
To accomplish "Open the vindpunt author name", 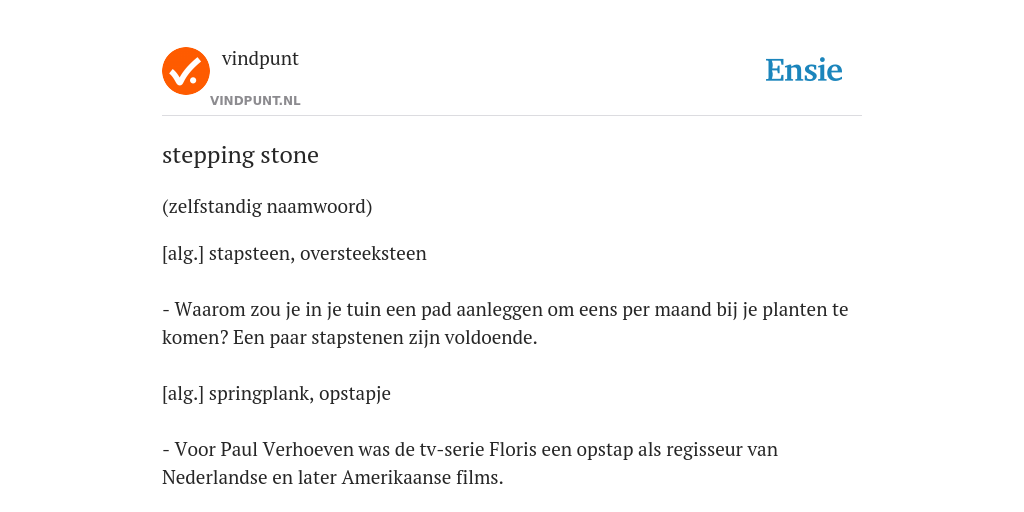I will click(260, 59).
